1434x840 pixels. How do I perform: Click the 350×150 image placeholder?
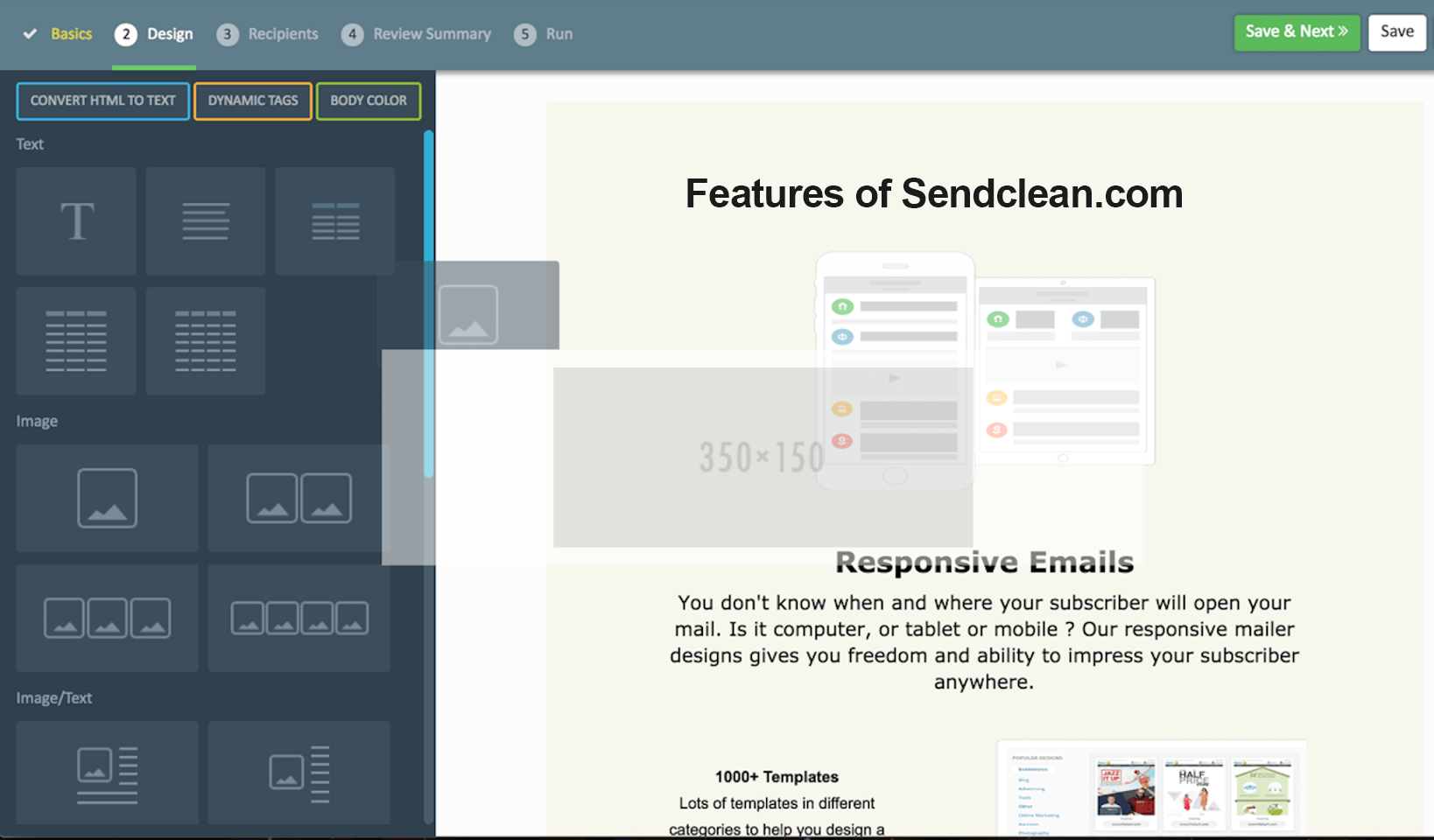coord(763,458)
